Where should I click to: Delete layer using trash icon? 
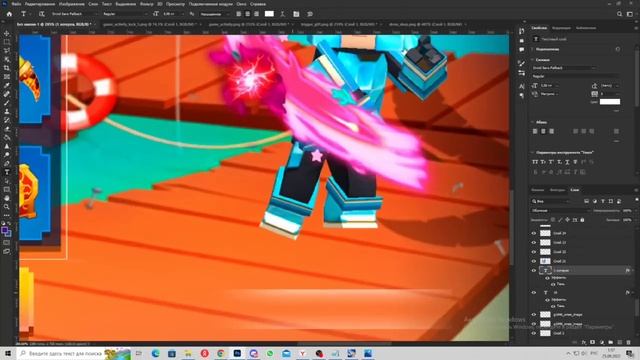629,342
